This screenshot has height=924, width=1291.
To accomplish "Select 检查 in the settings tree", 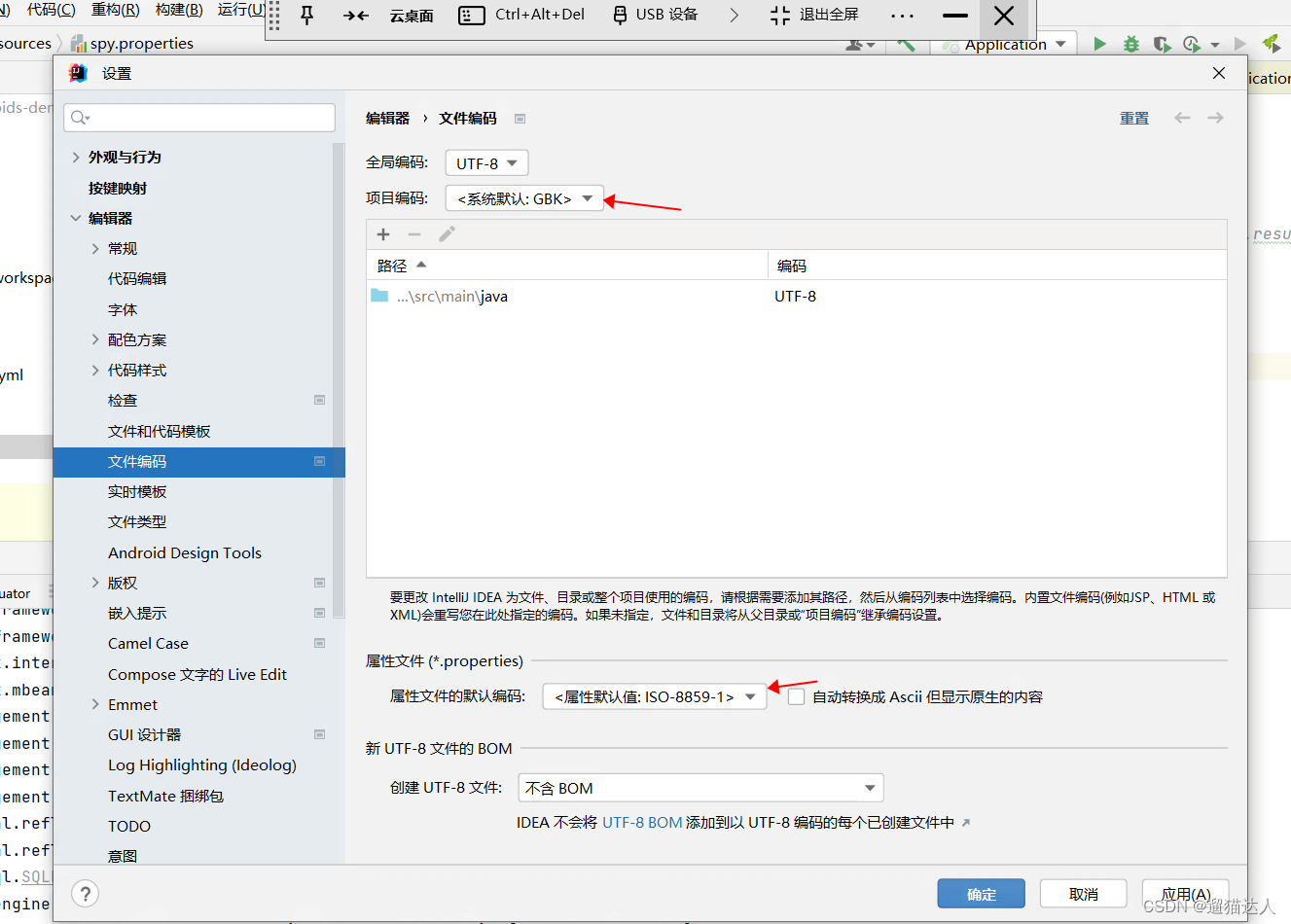I will [x=123, y=400].
